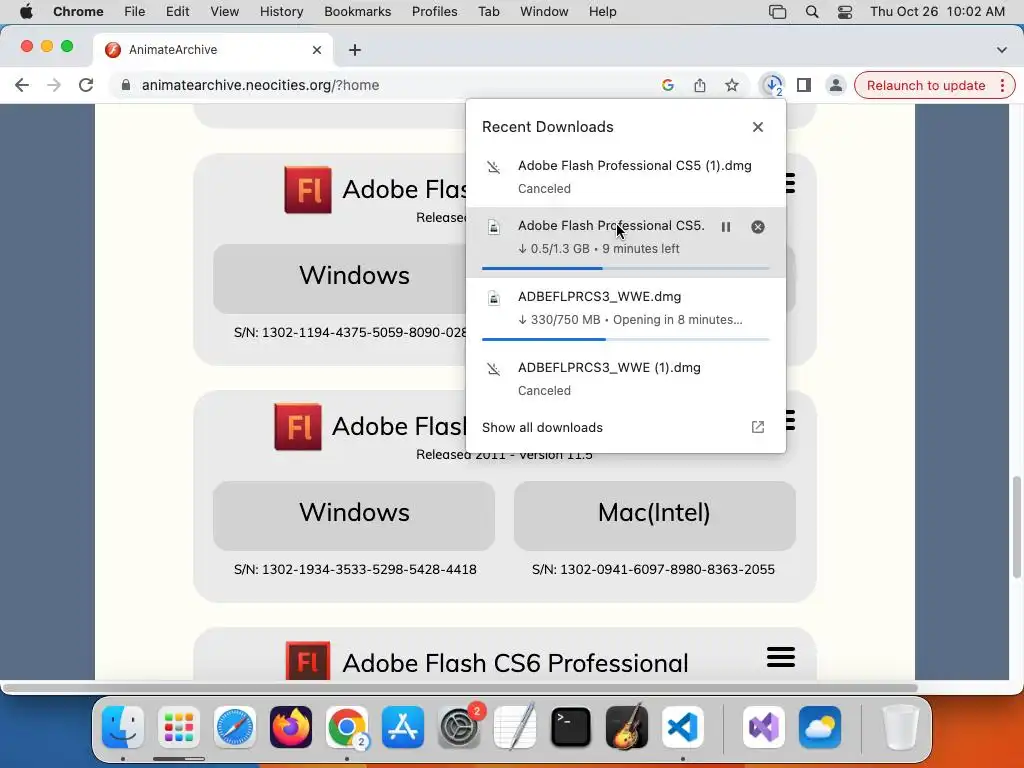Image resolution: width=1024 pixels, height=768 pixels.
Task: Open the View menu
Action: point(225,11)
